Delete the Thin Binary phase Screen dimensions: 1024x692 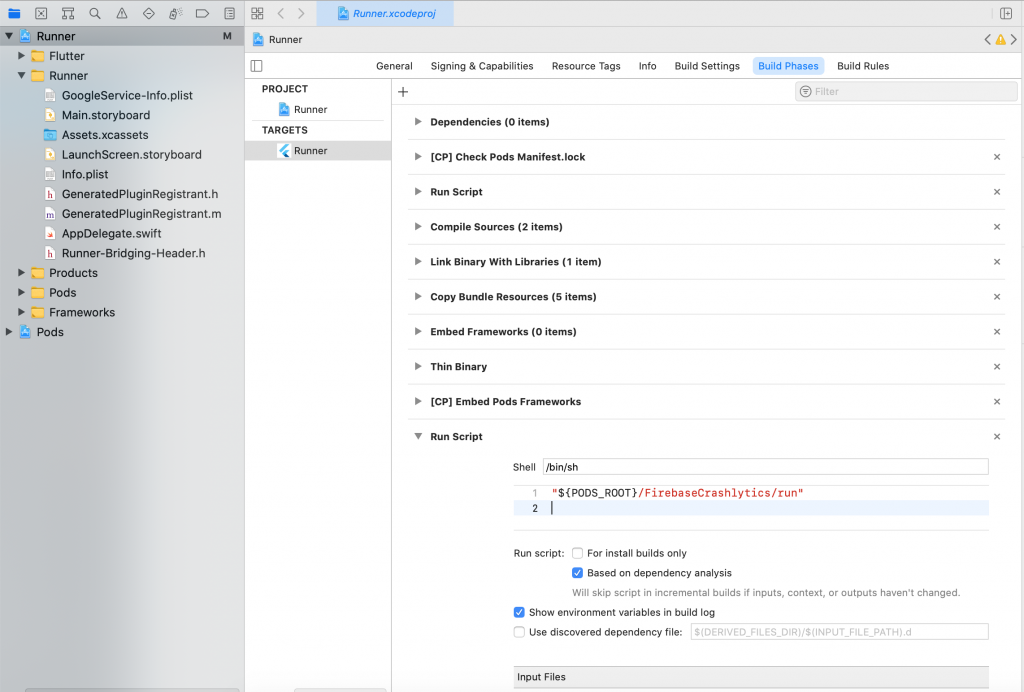coord(997,366)
